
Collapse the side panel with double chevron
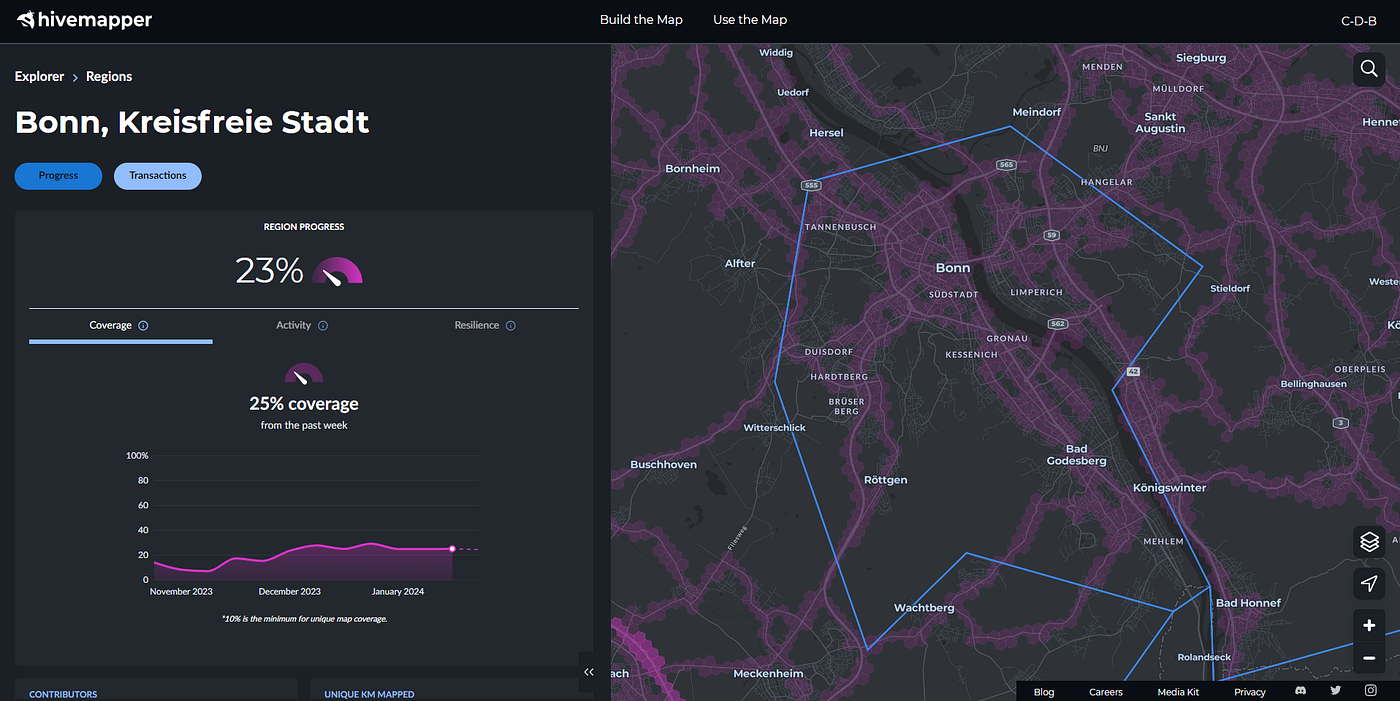click(589, 673)
